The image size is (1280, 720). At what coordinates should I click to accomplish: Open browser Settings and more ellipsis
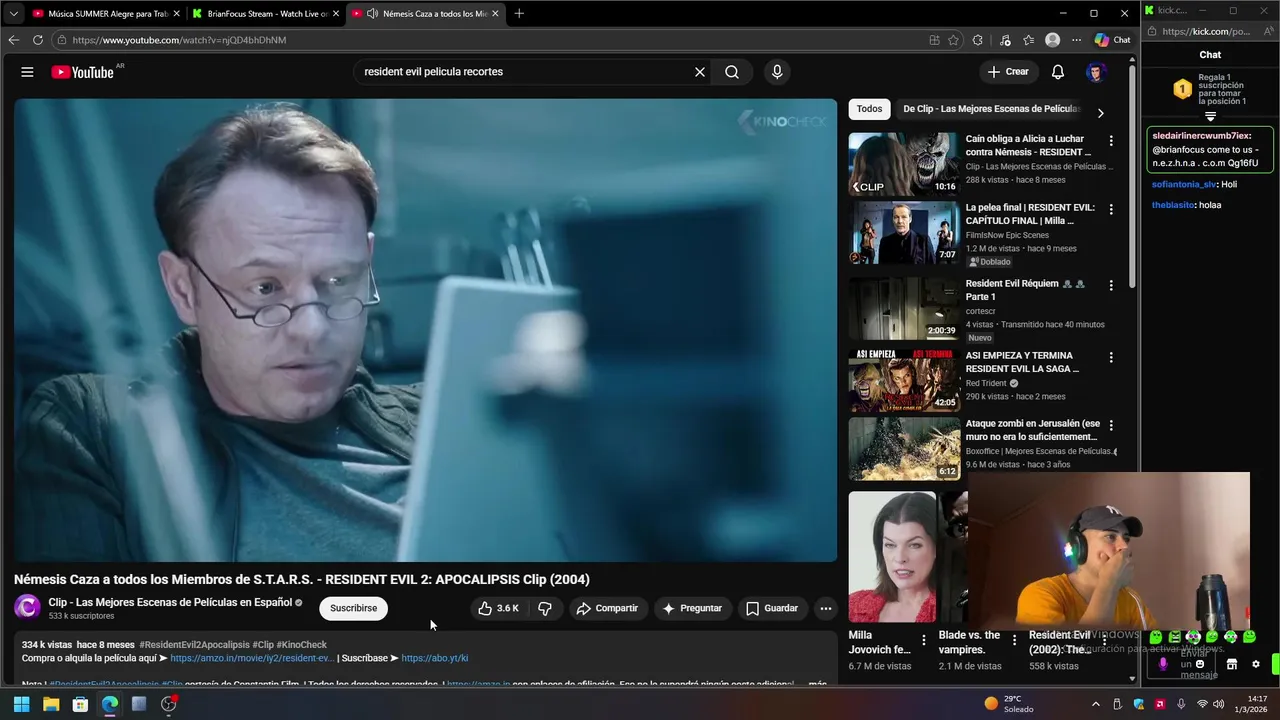coord(1077,40)
